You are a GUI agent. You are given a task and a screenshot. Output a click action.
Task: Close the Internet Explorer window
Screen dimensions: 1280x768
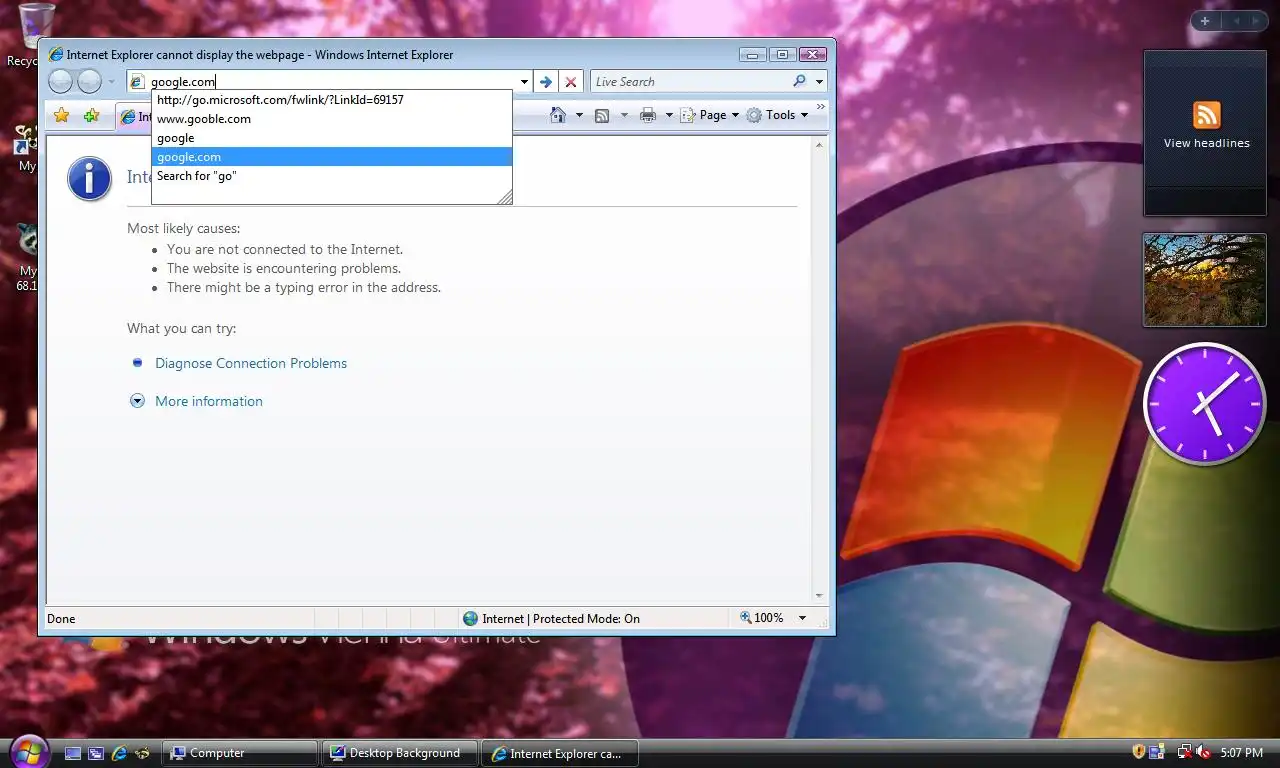[813, 54]
